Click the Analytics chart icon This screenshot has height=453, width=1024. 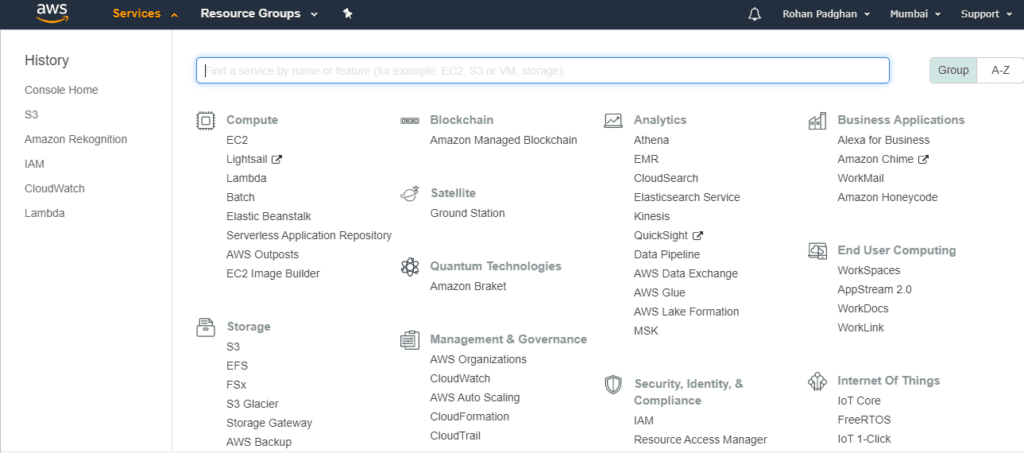[613, 121]
